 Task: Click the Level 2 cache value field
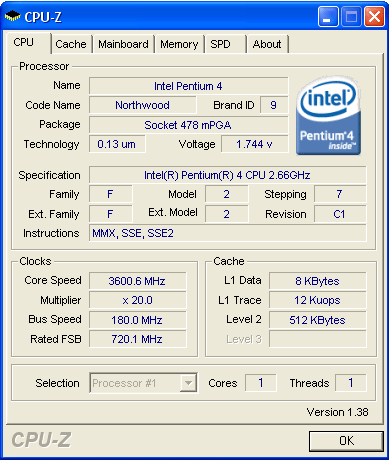point(317,320)
